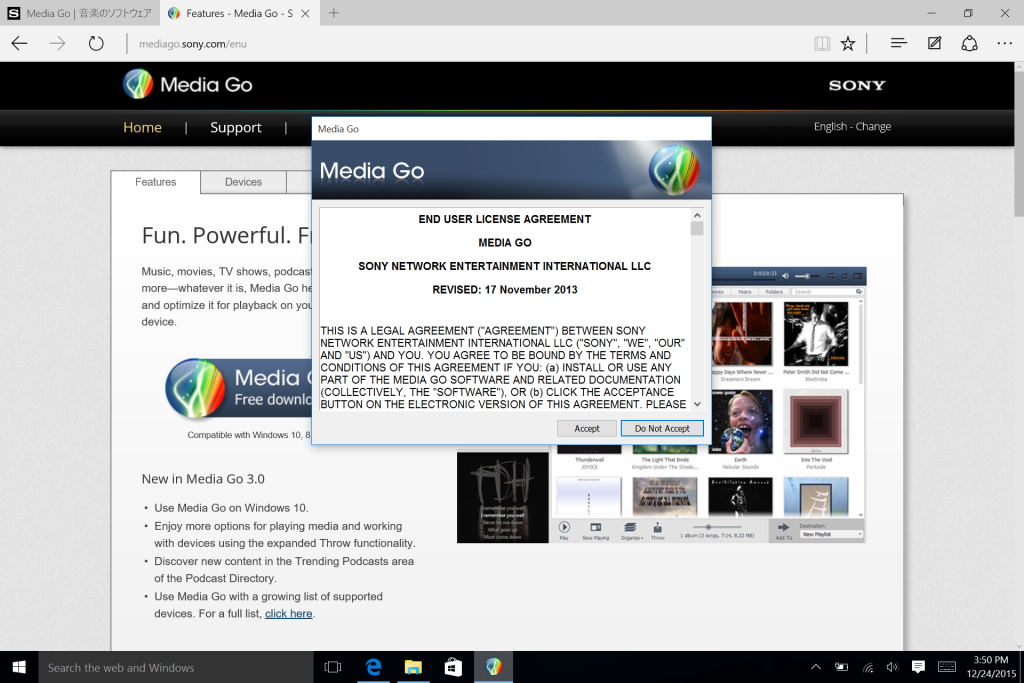Make a web note in Edge
Screen dimensions: 1024x683
point(935,44)
